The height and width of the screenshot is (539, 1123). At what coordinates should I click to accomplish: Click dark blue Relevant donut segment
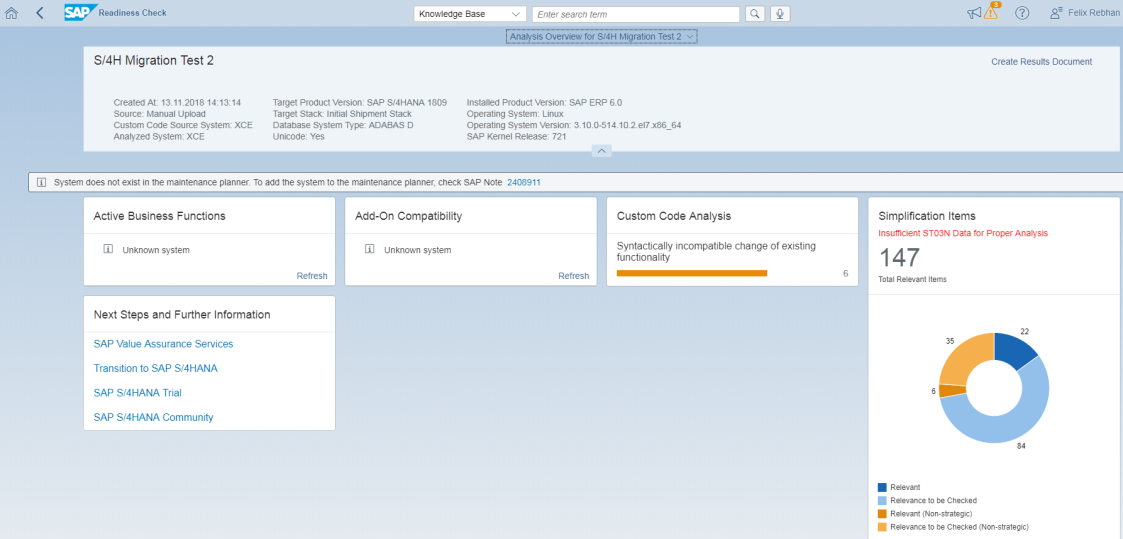click(1016, 349)
